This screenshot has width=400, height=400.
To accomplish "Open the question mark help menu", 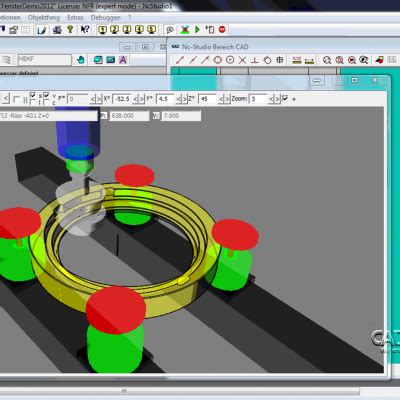I will tap(130, 17).
